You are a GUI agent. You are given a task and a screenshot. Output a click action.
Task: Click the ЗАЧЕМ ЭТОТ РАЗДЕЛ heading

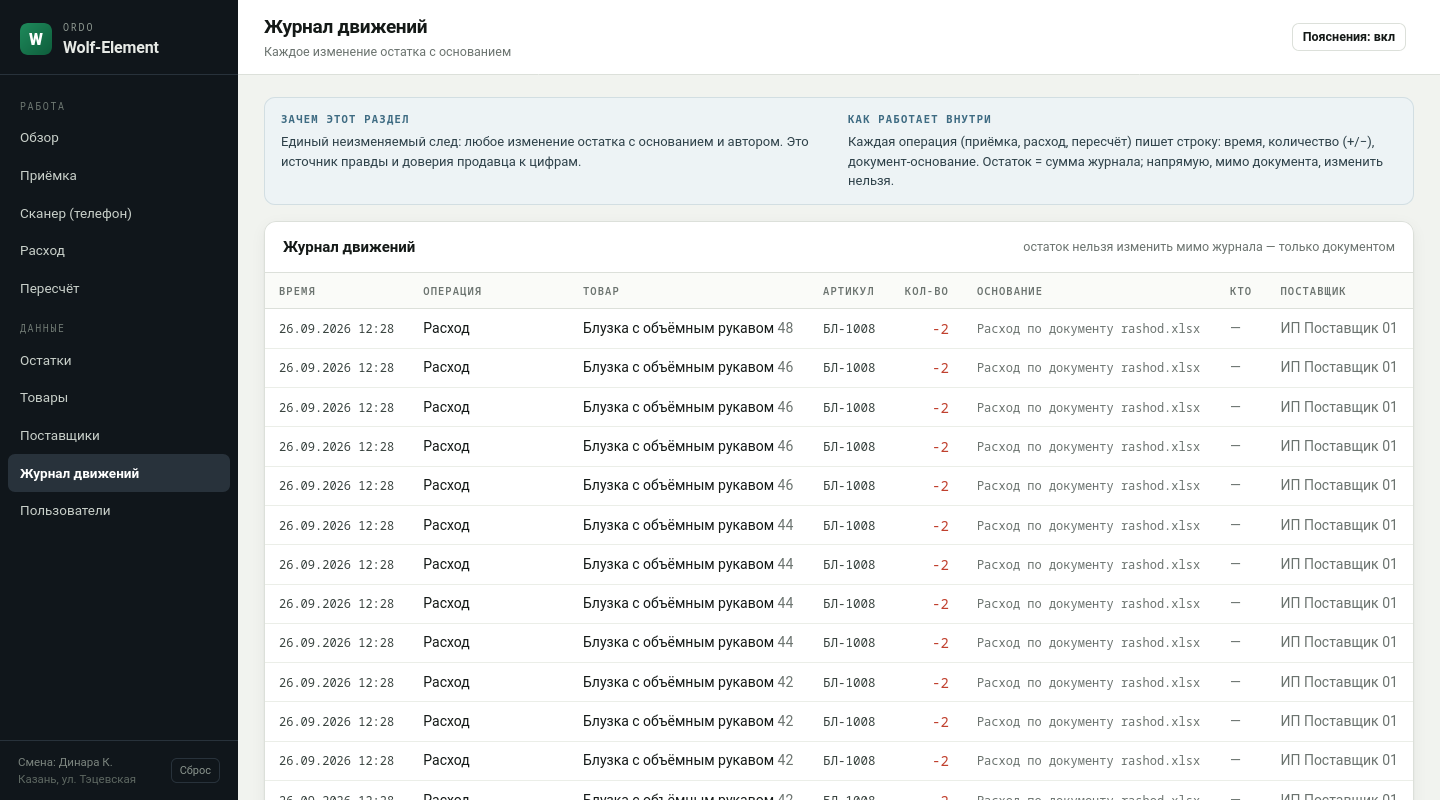pos(345,119)
